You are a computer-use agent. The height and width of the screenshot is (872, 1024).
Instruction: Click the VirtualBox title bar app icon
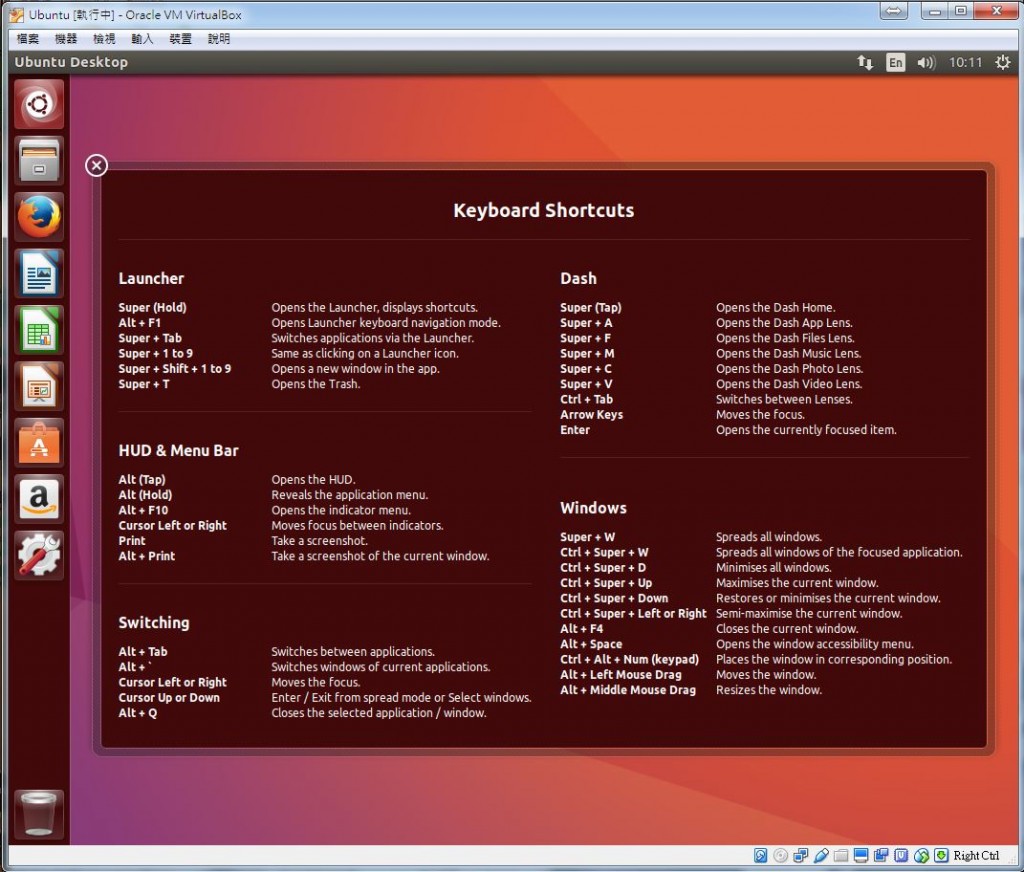pyautogui.click(x=16, y=14)
